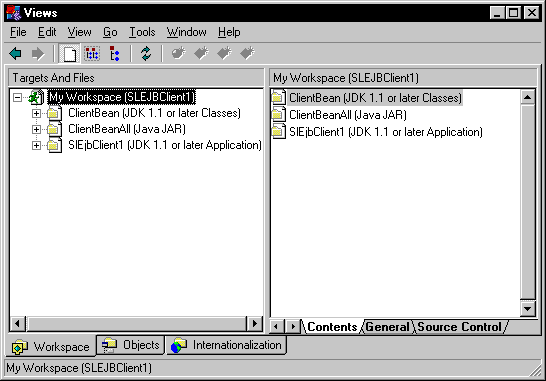Click SIEjbClient1 folder icon in contents pane
This screenshot has height=381, width=546.
[x=279, y=132]
